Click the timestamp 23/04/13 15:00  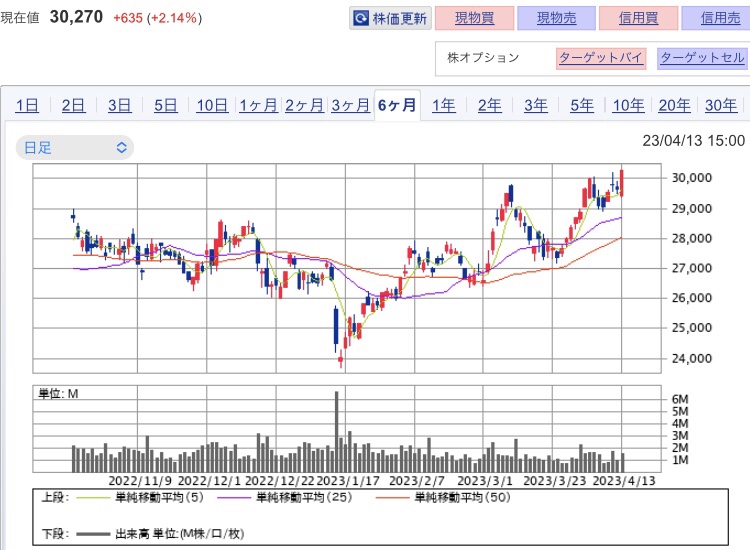(x=694, y=141)
